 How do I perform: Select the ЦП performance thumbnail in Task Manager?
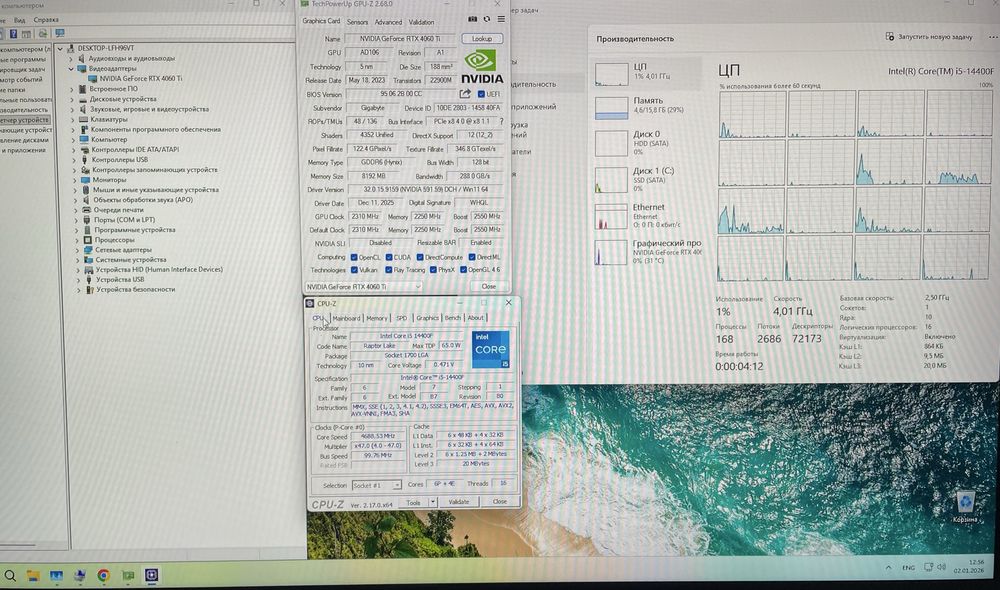(612, 73)
